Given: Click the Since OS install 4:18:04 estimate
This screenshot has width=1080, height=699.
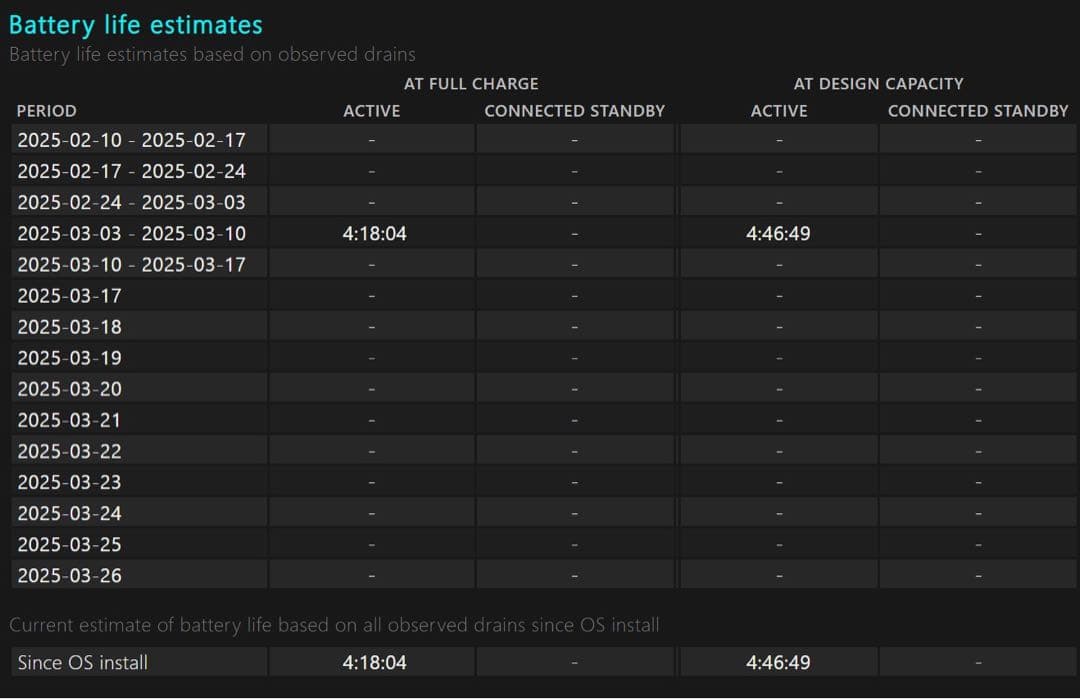Looking at the screenshot, I should 374,662.
